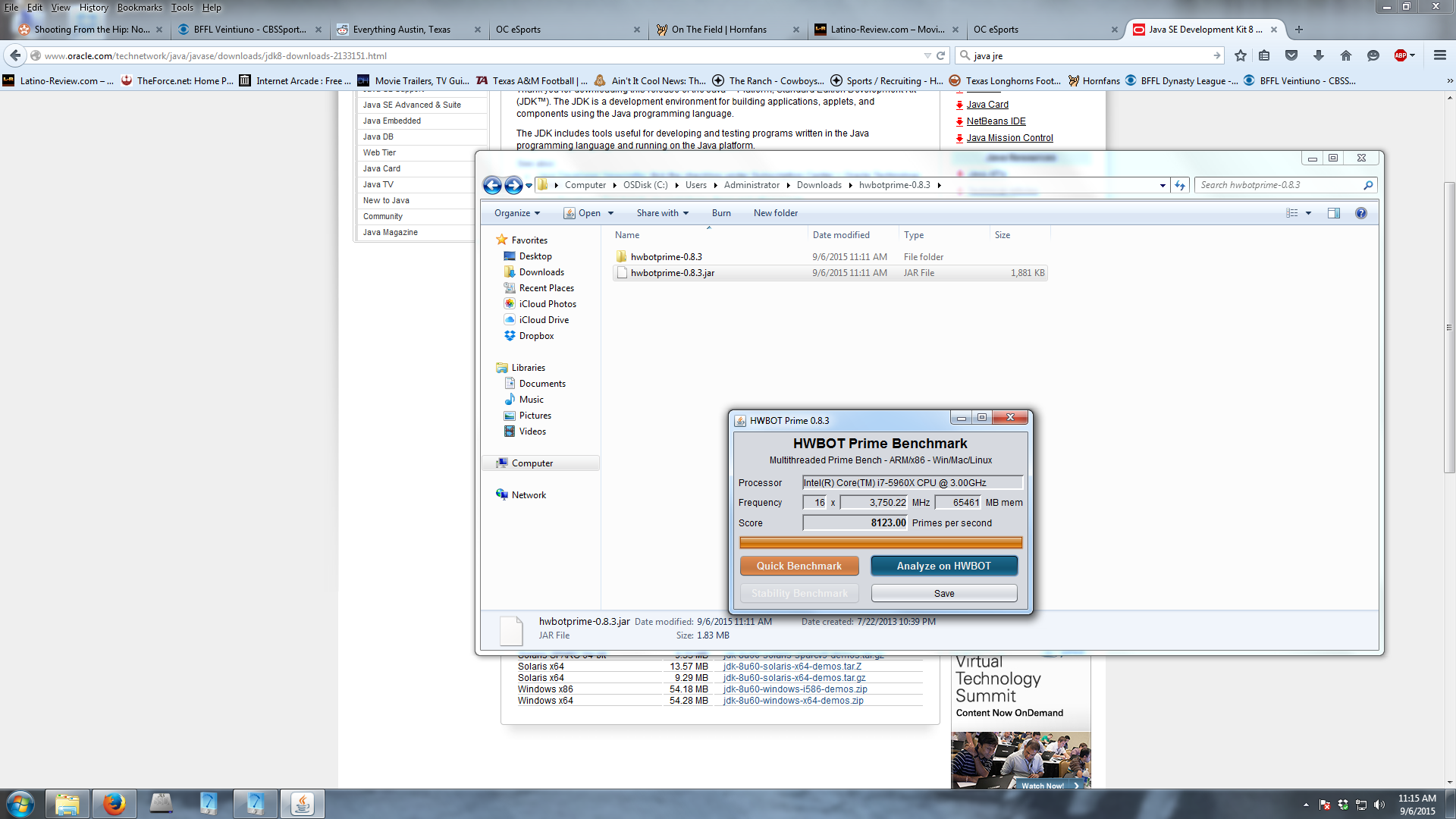Show the Explorer preview pane
The image size is (1456, 819).
(x=1334, y=213)
